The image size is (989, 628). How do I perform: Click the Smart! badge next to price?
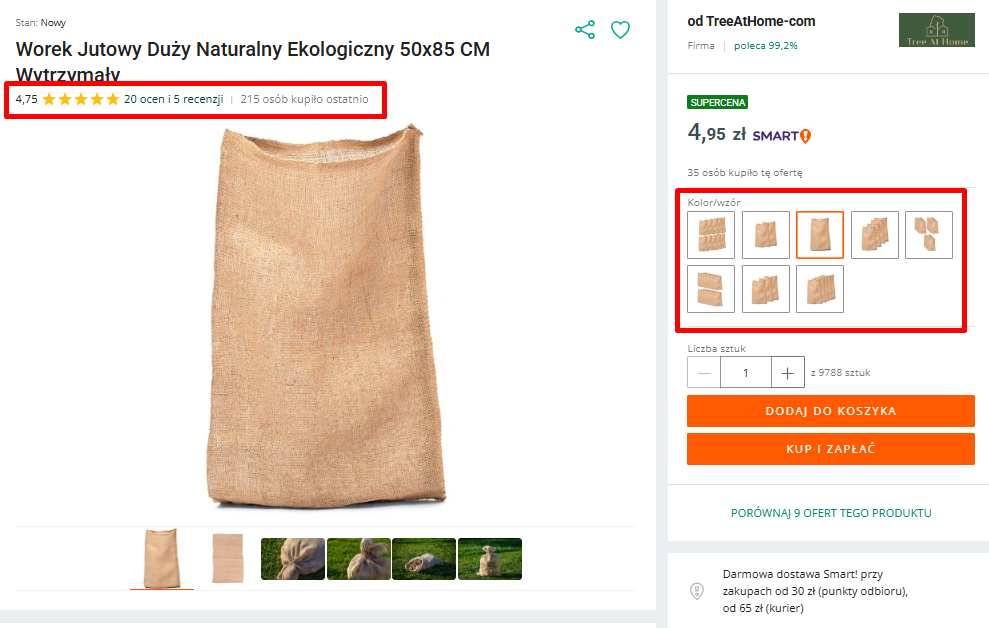[782, 135]
